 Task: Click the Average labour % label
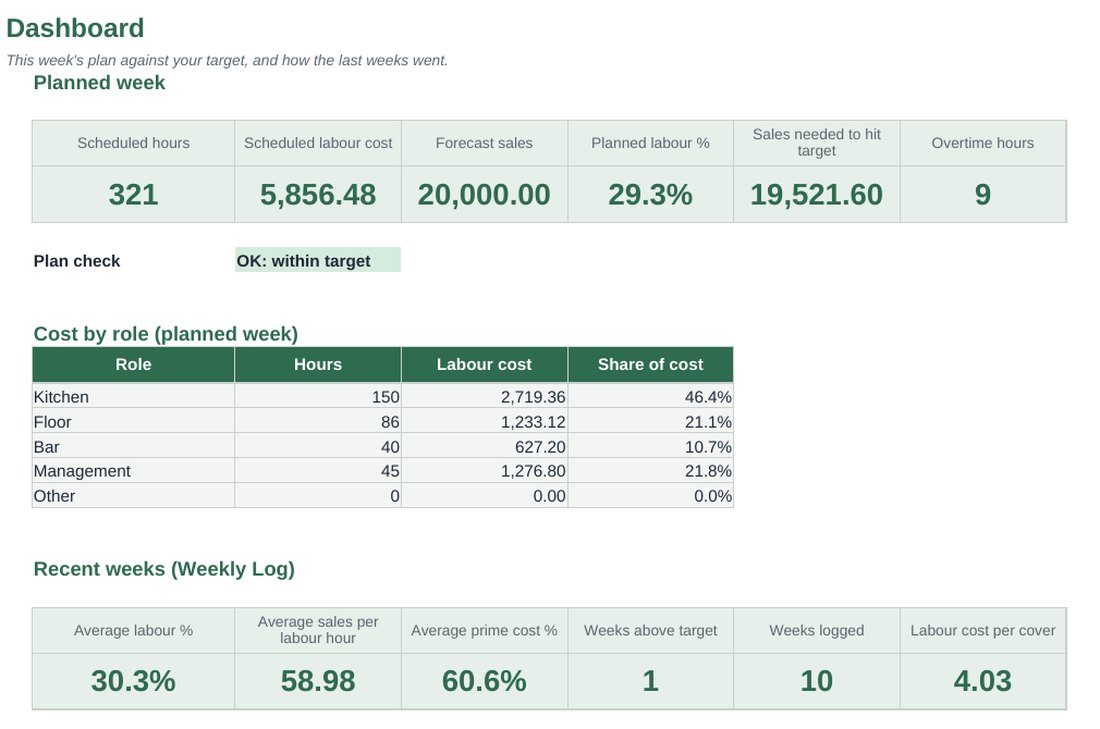(133, 631)
